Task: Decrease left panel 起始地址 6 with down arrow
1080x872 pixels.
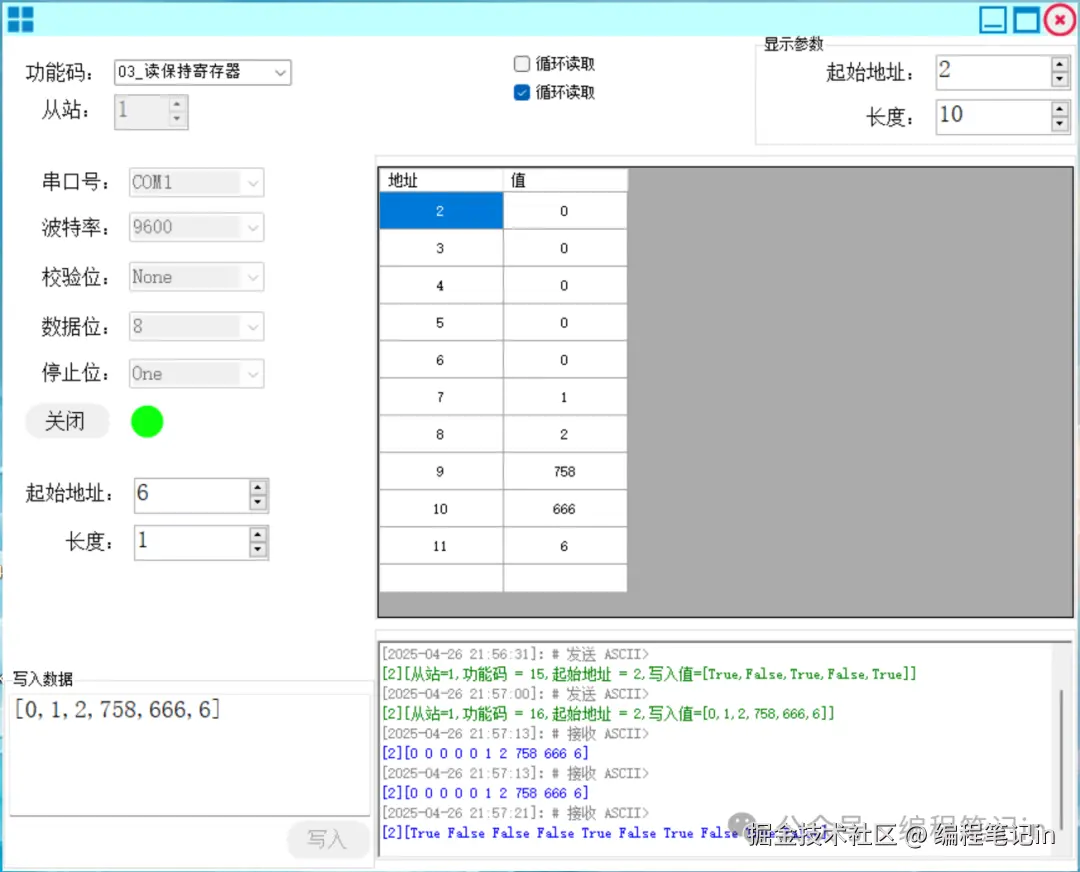Action: click(x=258, y=502)
